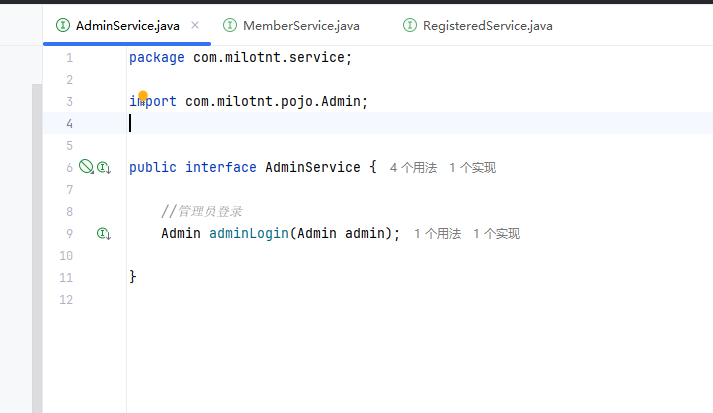Viewport: 713px width, 413px height.
Task: Click line number 12 in the gutter
Action: click(x=66, y=300)
